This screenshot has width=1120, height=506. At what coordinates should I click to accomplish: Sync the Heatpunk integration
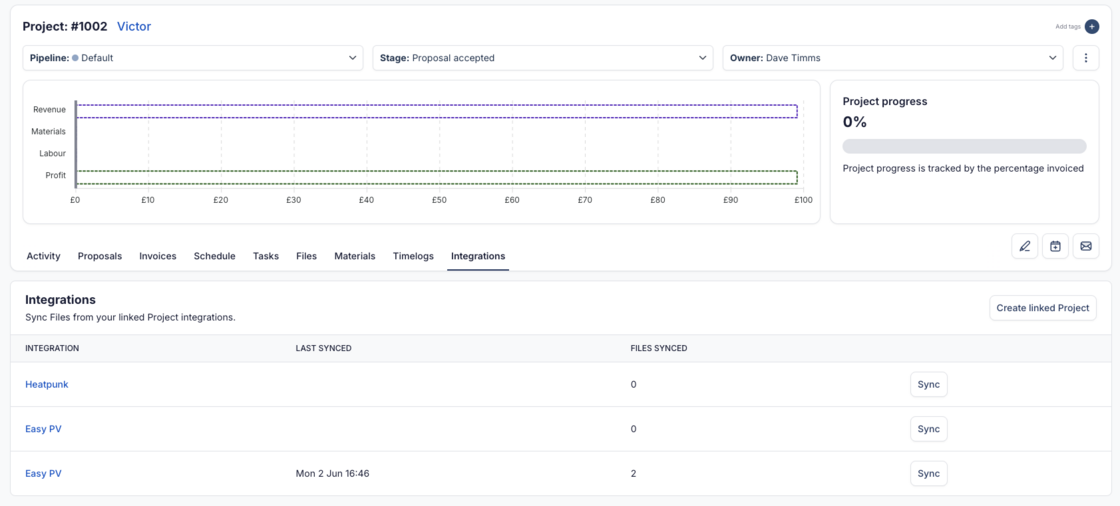click(928, 385)
